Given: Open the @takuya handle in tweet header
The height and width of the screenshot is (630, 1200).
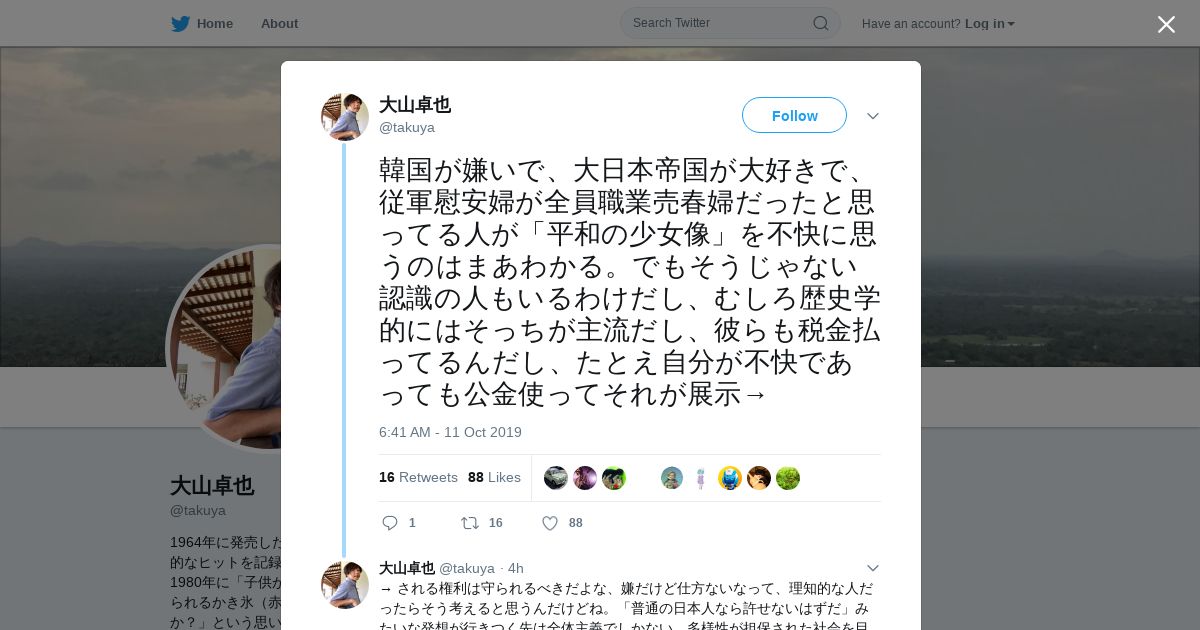Looking at the screenshot, I should [x=407, y=127].
